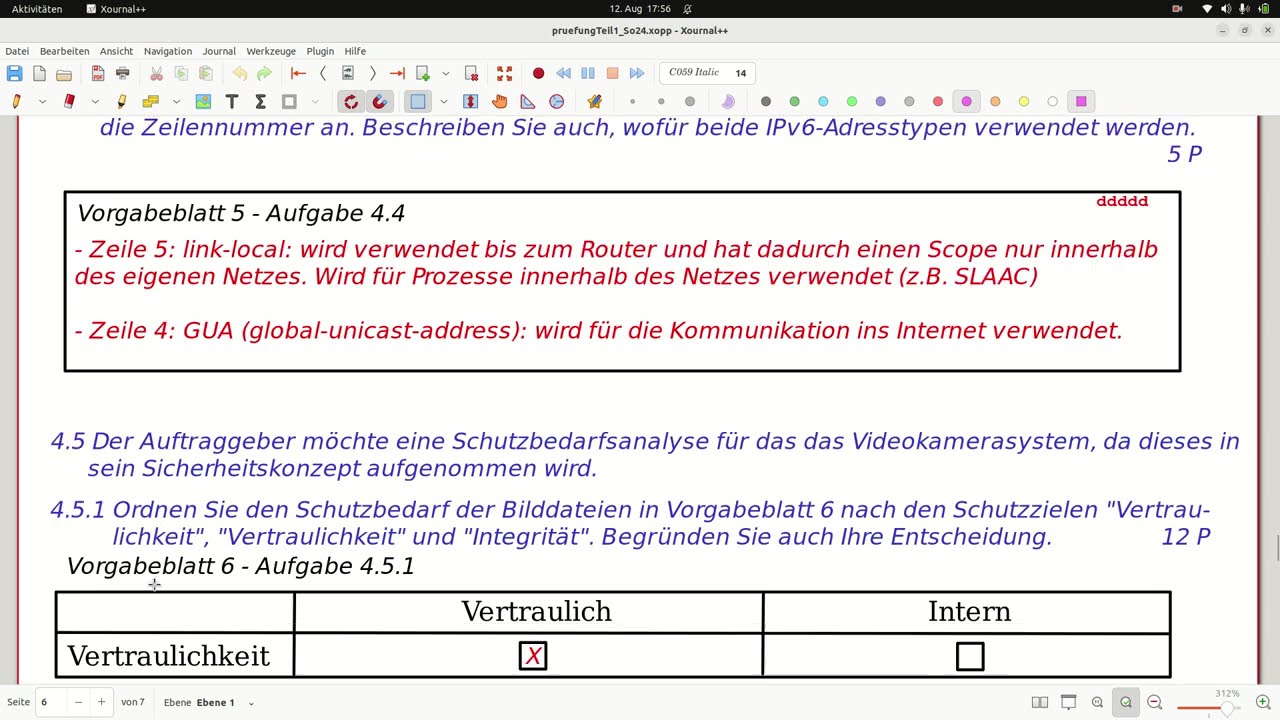This screenshot has height=720, width=1280.
Task: Go to the previous page
Action: click(x=323, y=73)
